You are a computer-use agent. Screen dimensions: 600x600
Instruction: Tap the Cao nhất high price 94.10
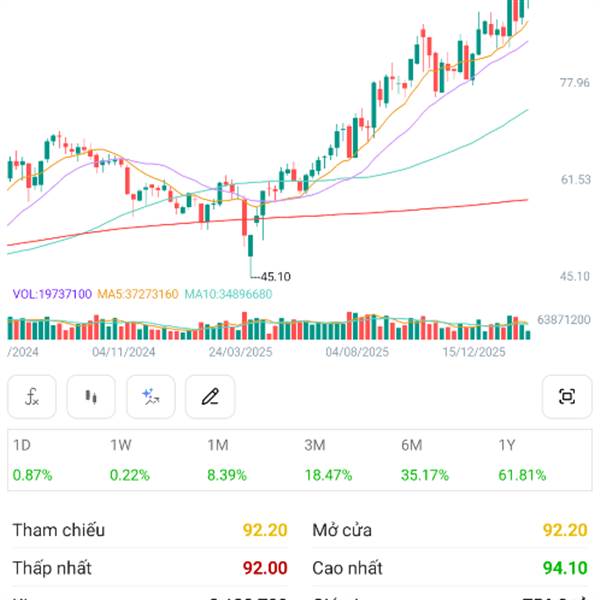pos(565,568)
